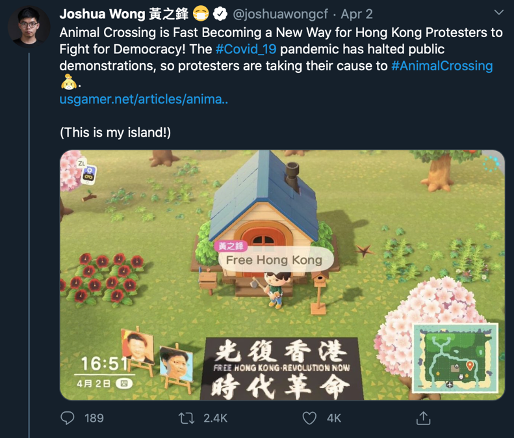Viewport: 514px width, 438px height.
Task: Open the #Covid_19 hashtag
Action: (246, 49)
